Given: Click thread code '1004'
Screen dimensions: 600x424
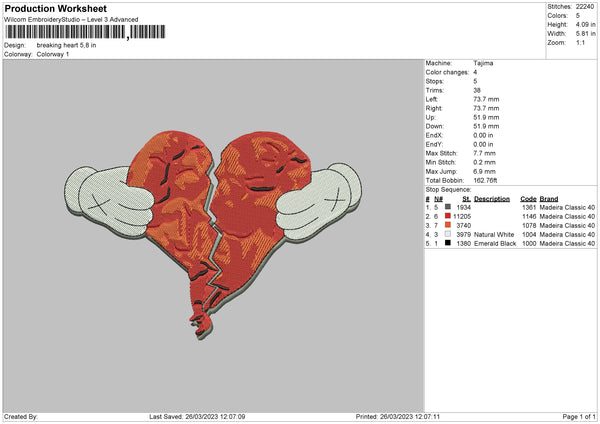Looking at the screenshot, I should pos(529,234).
